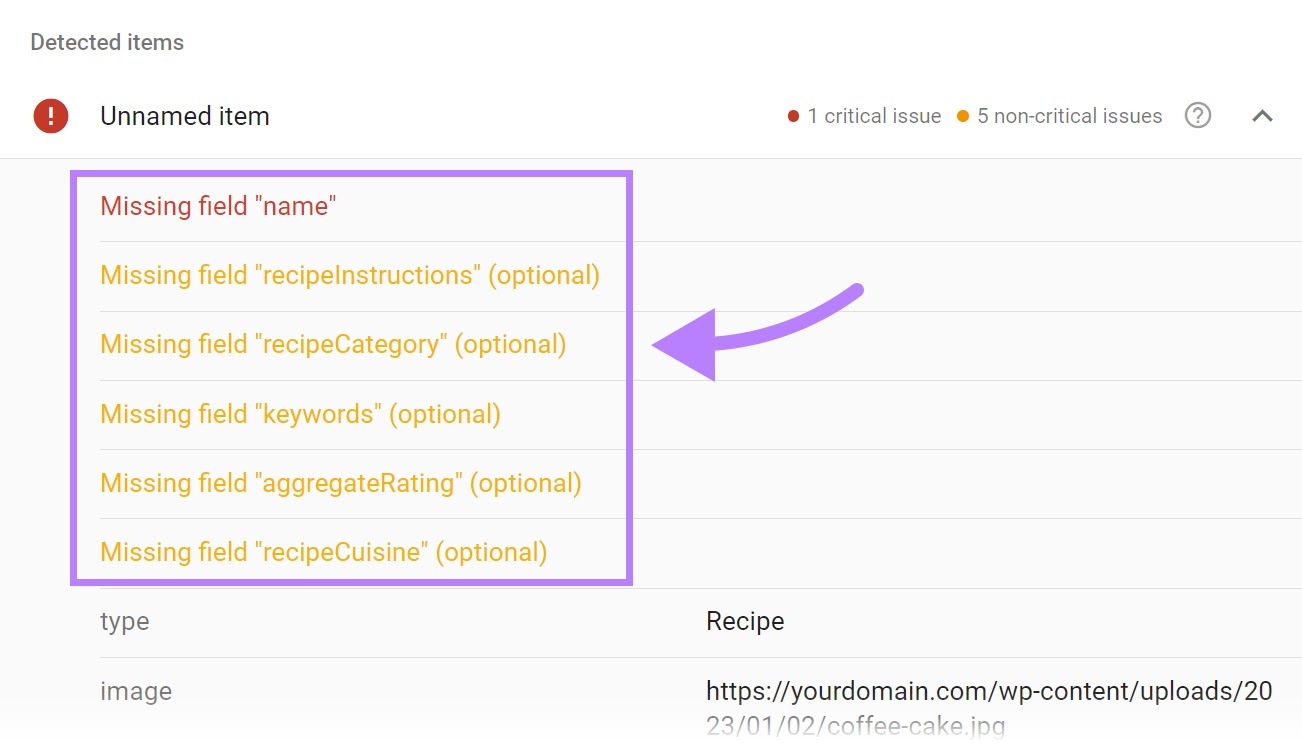Click the Recipe type value
This screenshot has width=1302, height=756.
point(745,622)
